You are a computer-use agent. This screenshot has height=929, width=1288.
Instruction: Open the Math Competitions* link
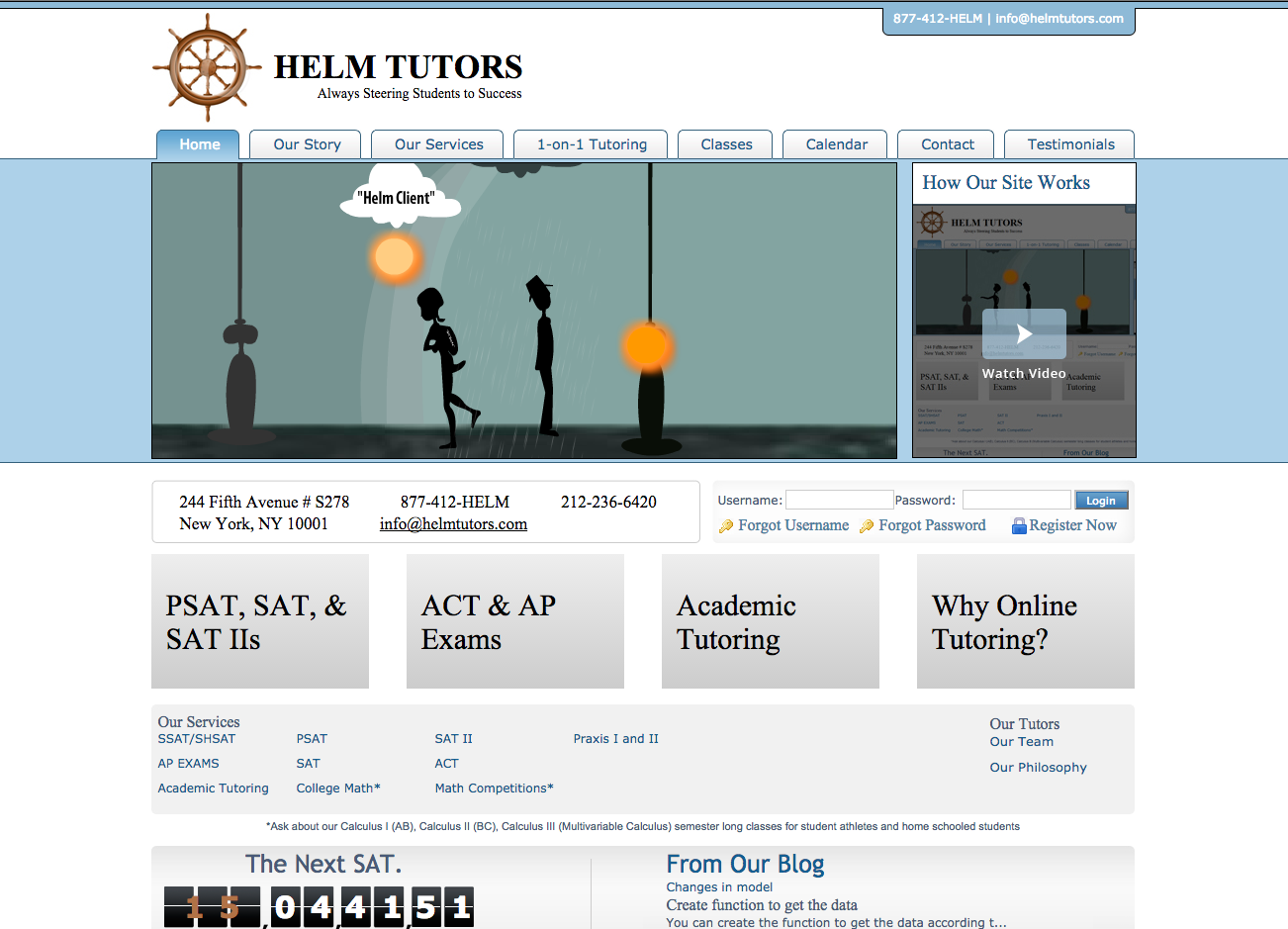[494, 789]
